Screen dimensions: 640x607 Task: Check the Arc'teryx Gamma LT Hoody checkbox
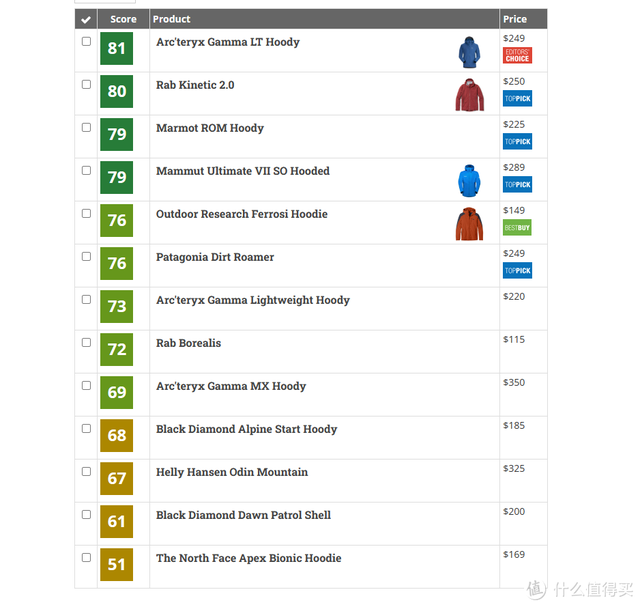[86, 41]
